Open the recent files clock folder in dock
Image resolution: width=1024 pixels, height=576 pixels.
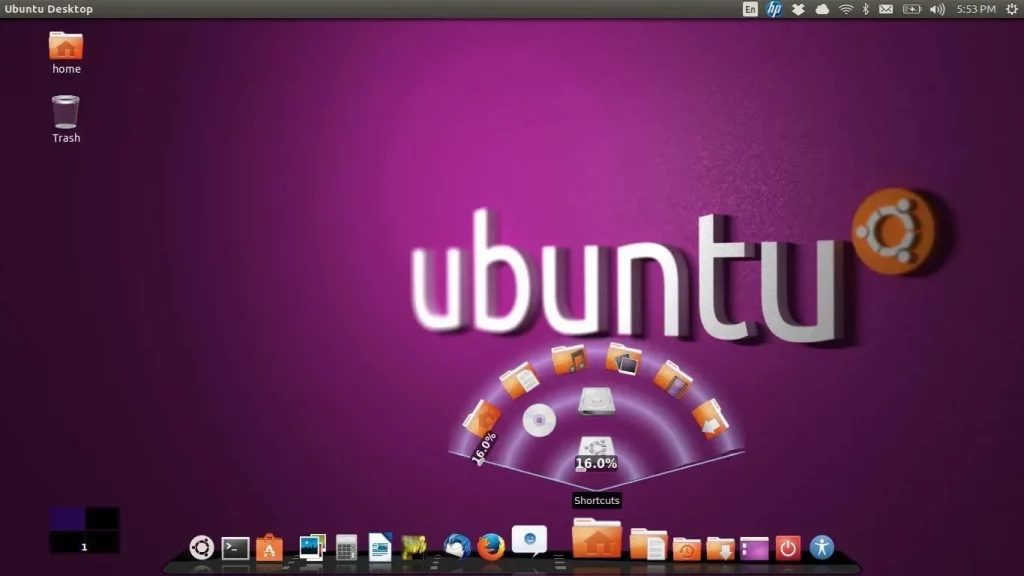click(x=686, y=549)
